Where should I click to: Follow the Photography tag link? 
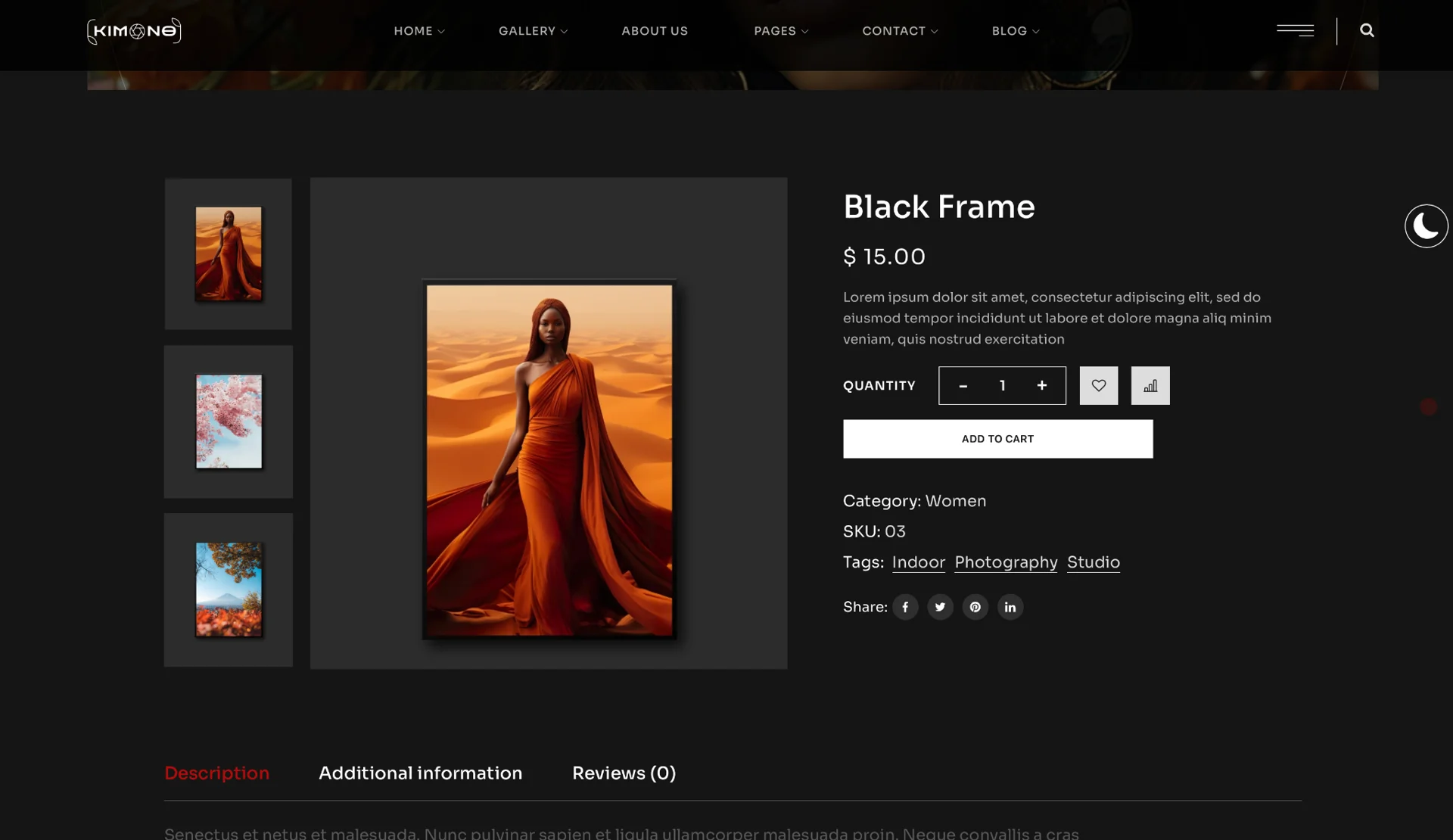[1006, 562]
